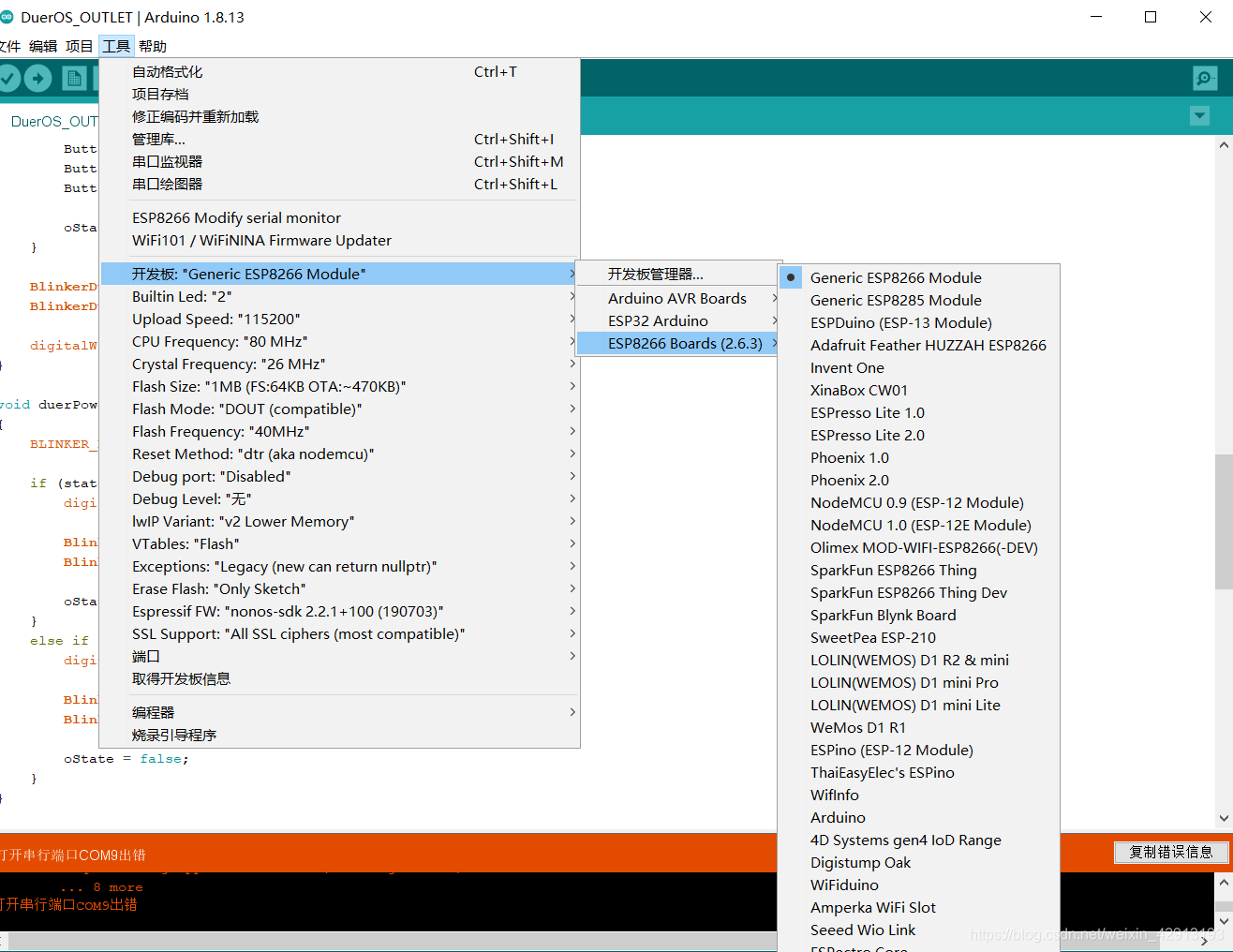Image resolution: width=1233 pixels, height=952 pixels.
Task: Expand Arduino AVR Boards submenu
Action: [x=678, y=298]
